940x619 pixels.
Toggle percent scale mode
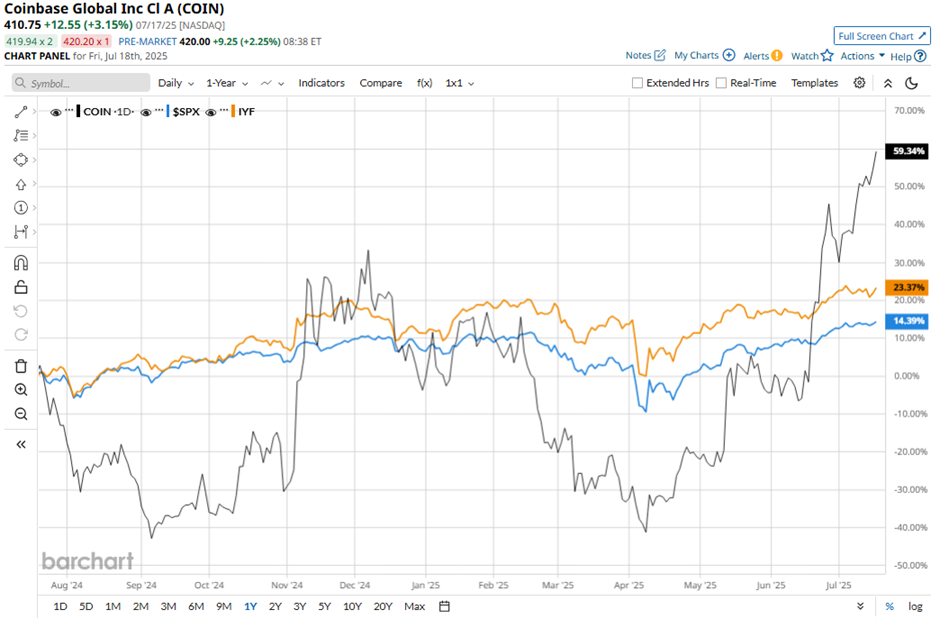click(890, 606)
